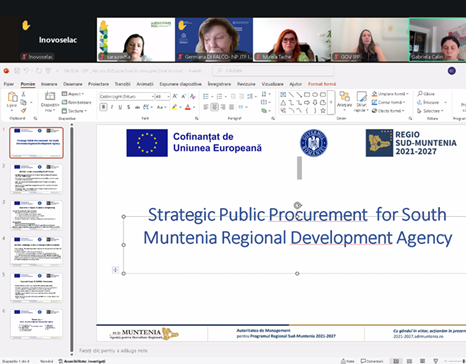The height and width of the screenshot is (364, 466).
Task: Open the font size dropdown
Action: tap(168, 96)
